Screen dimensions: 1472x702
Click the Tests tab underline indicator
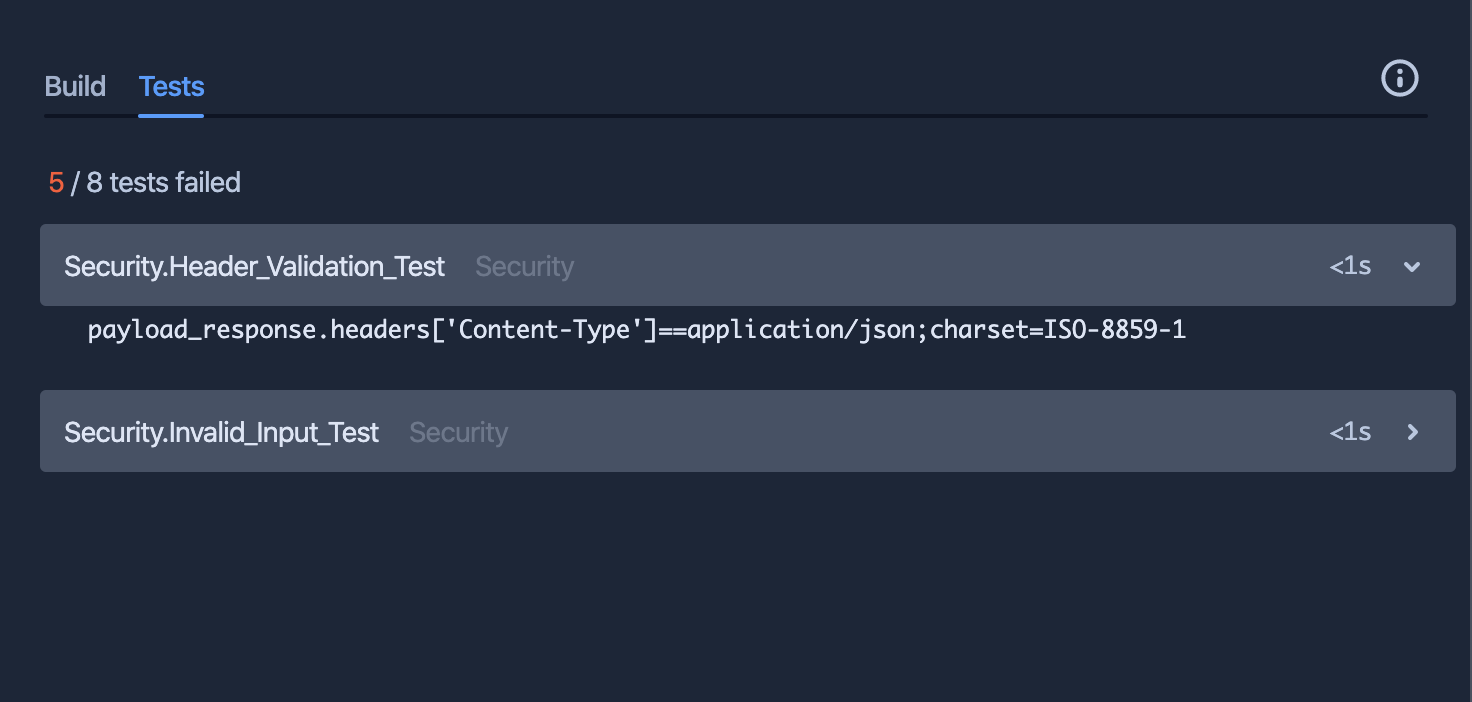click(170, 117)
